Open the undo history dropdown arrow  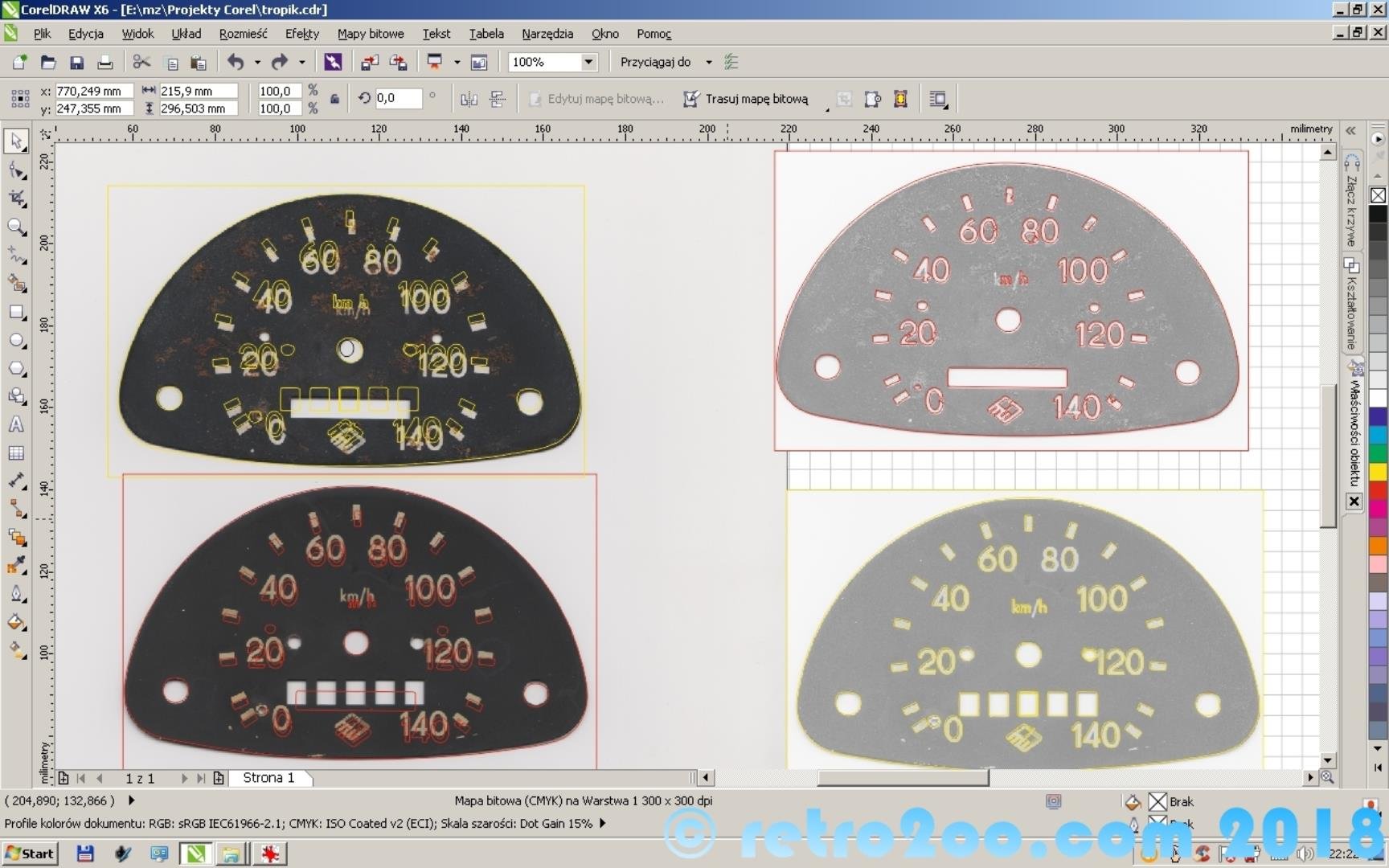coord(257,62)
